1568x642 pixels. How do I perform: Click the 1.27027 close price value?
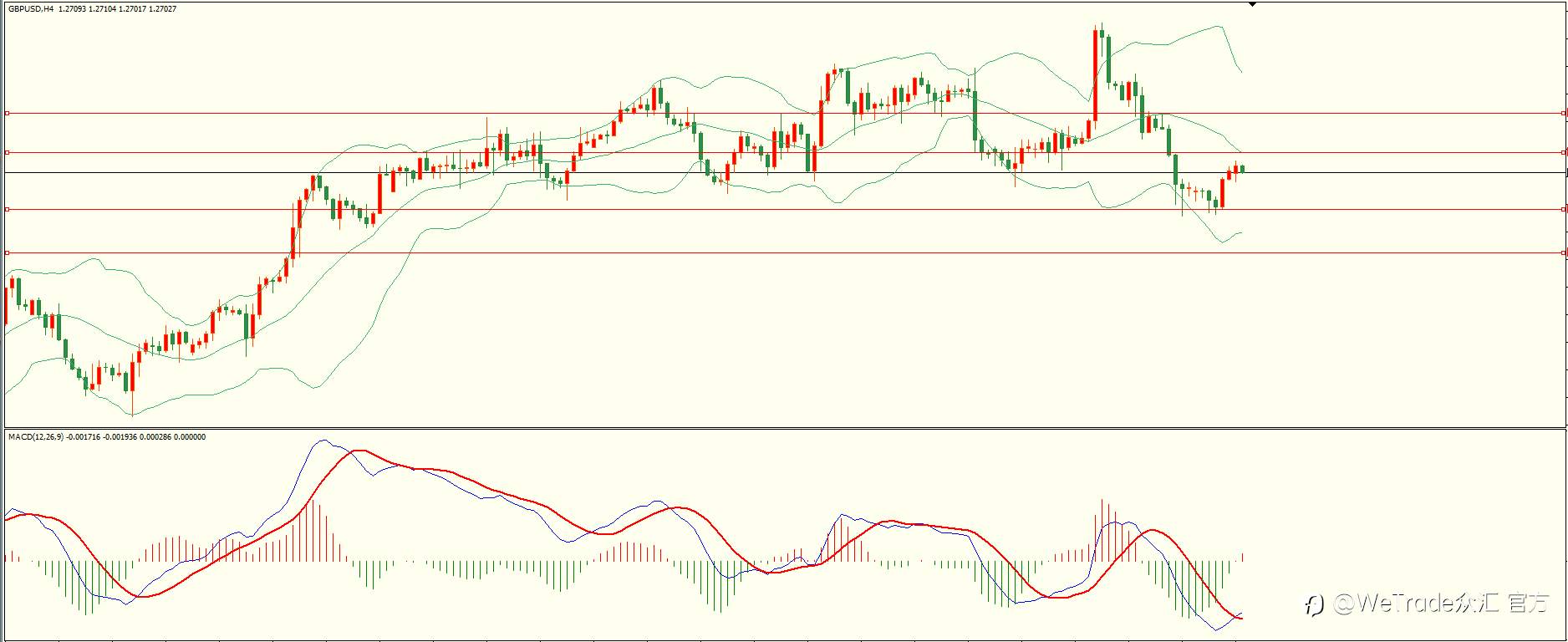tap(163, 8)
